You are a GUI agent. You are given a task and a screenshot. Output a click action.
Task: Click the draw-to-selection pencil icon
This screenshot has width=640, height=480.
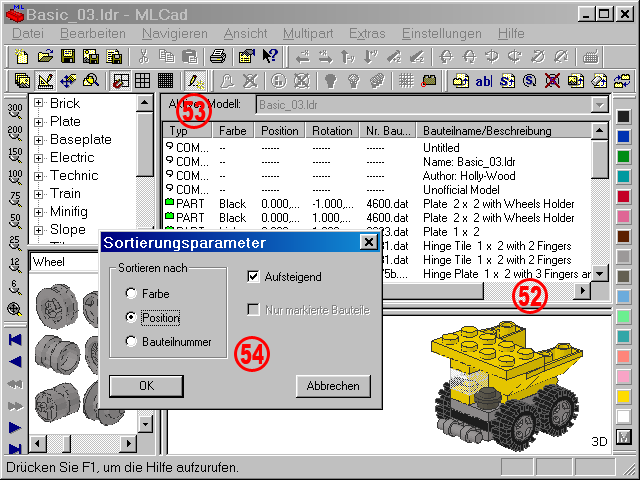point(195,80)
